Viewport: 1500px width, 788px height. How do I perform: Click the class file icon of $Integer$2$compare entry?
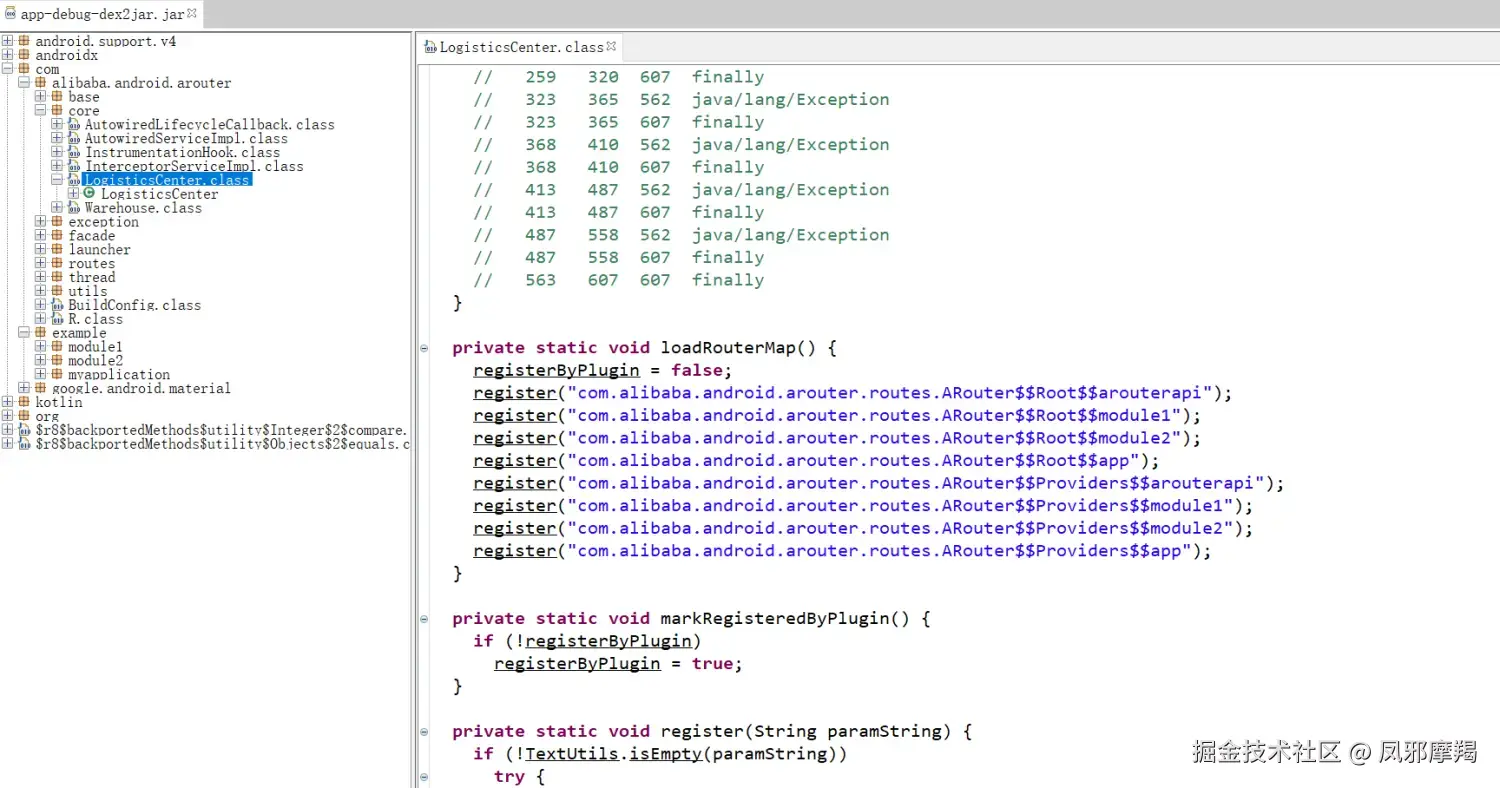[x=24, y=430]
